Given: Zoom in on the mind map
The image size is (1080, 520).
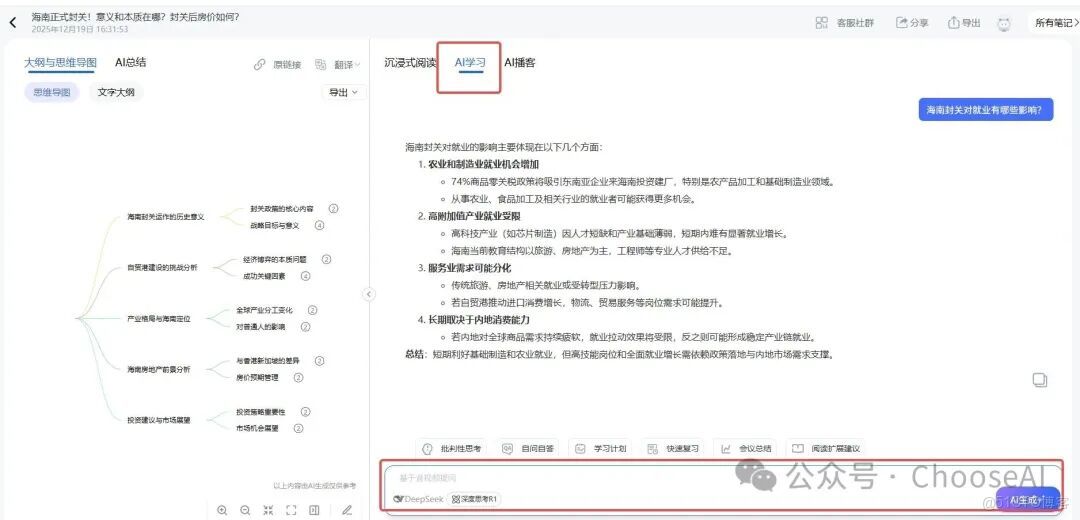Looking at the screenshot, I should 222,510.
